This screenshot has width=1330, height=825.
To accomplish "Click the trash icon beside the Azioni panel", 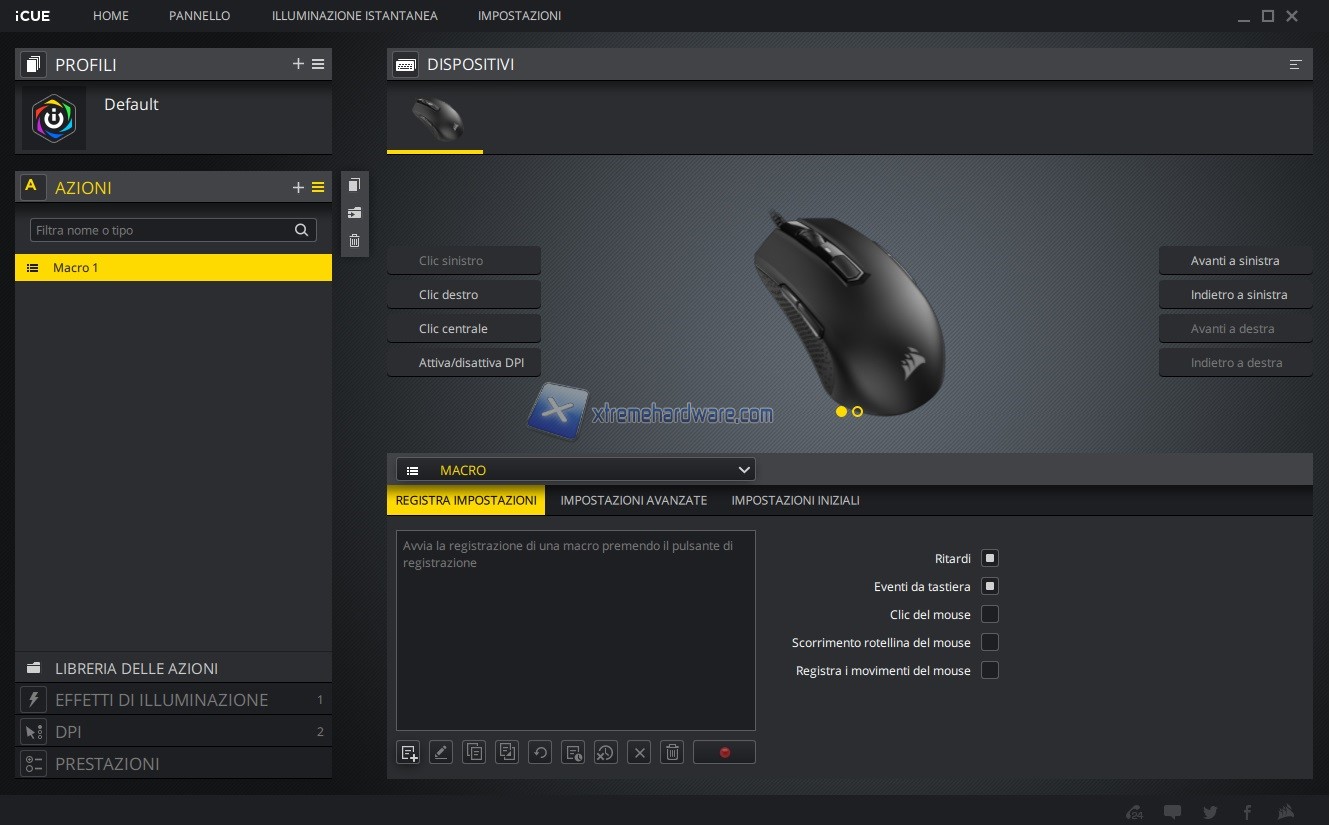I will (x=354, y=241).
